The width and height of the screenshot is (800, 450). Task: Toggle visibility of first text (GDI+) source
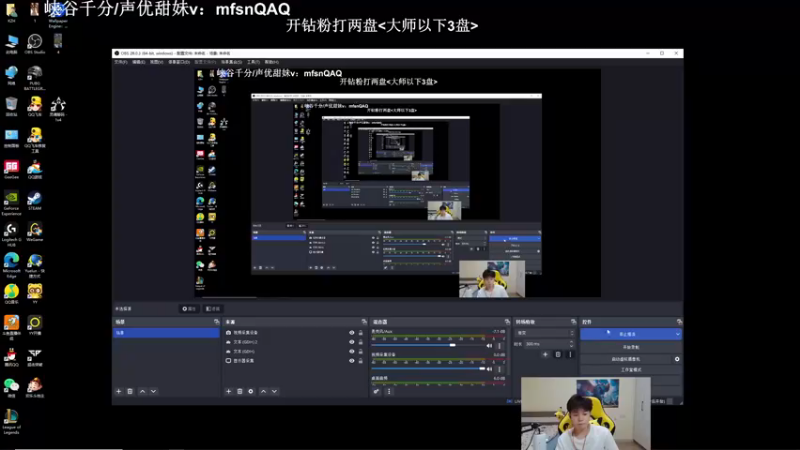coord(352,342)
